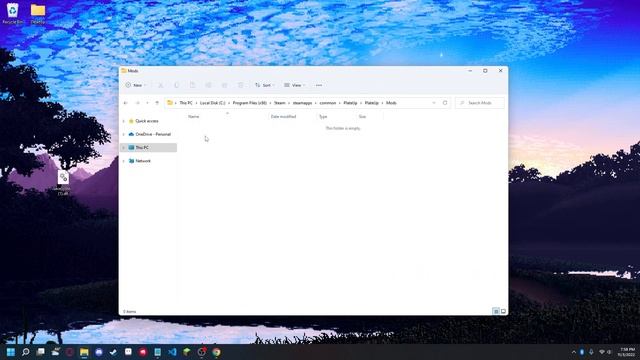
Task: Open the recent locations chevron
Action: pyautogui.click(x=147, y=103)
